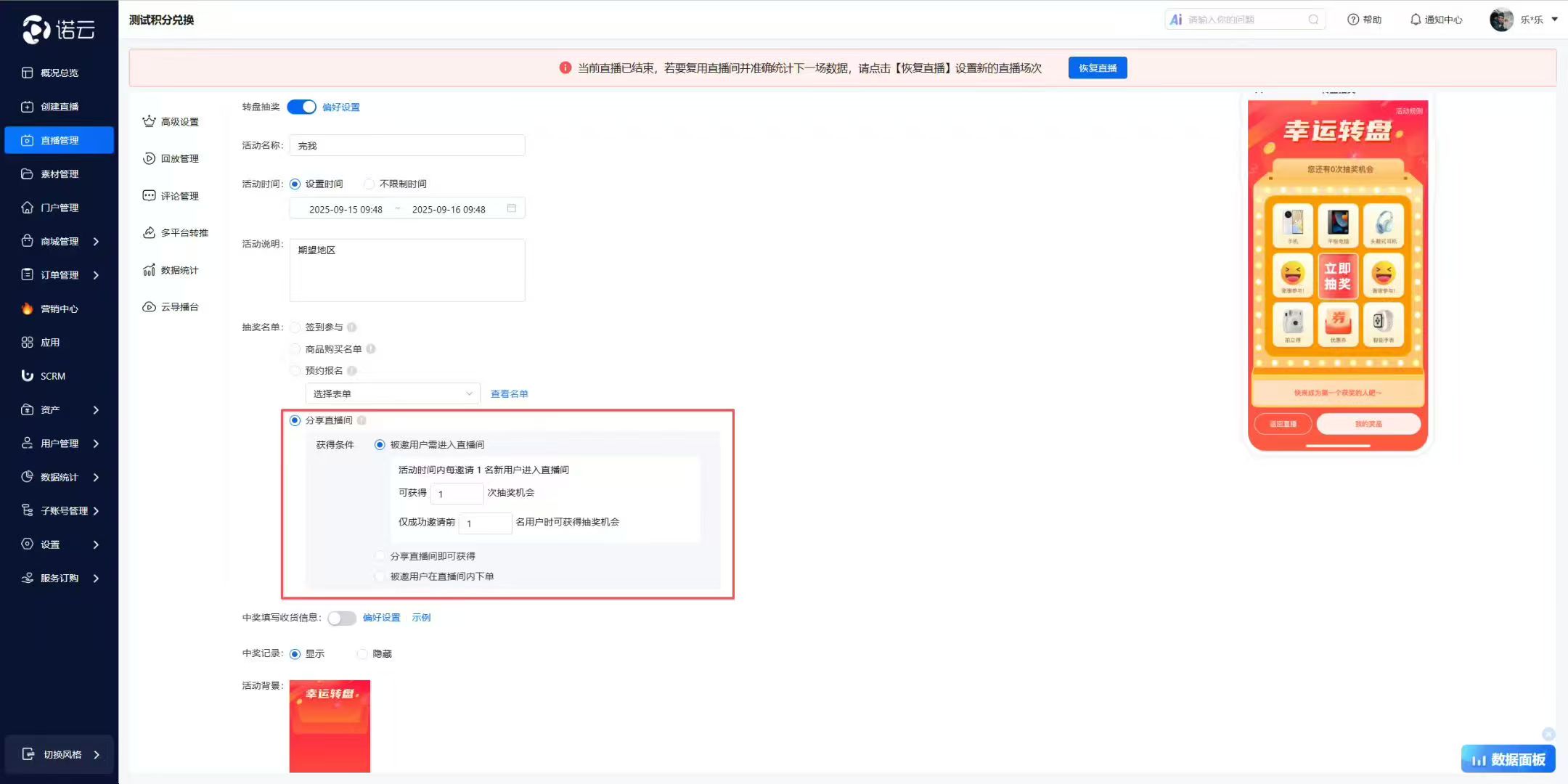Open 营销中心 in the left sidebar
1568x784 pixels.
[x=59, y=309]
